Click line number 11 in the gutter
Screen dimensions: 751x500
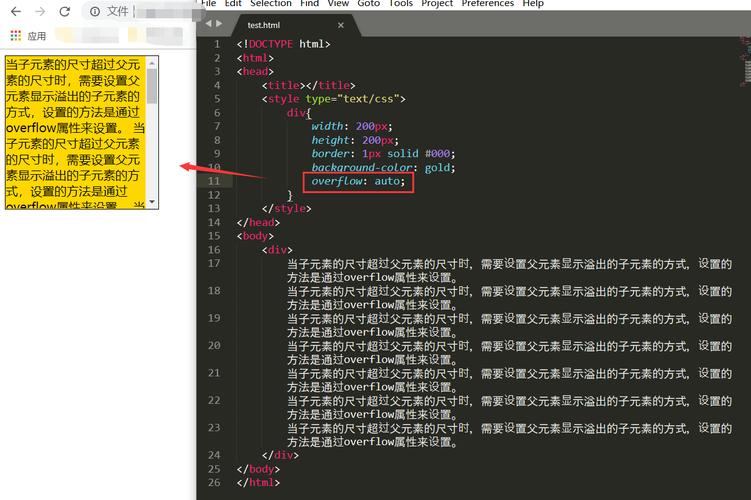[214, 181]
